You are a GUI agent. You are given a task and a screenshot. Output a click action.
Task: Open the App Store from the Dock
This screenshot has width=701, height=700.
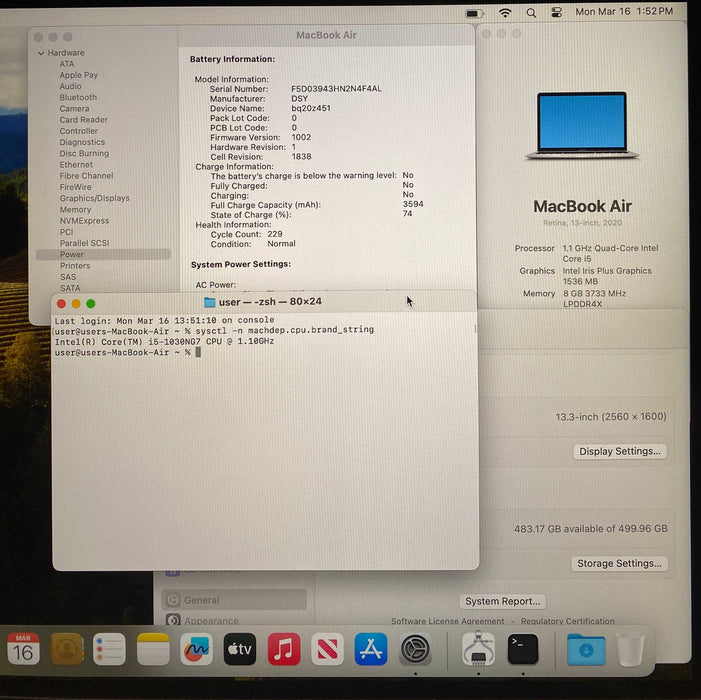click(x=371, y=649)
